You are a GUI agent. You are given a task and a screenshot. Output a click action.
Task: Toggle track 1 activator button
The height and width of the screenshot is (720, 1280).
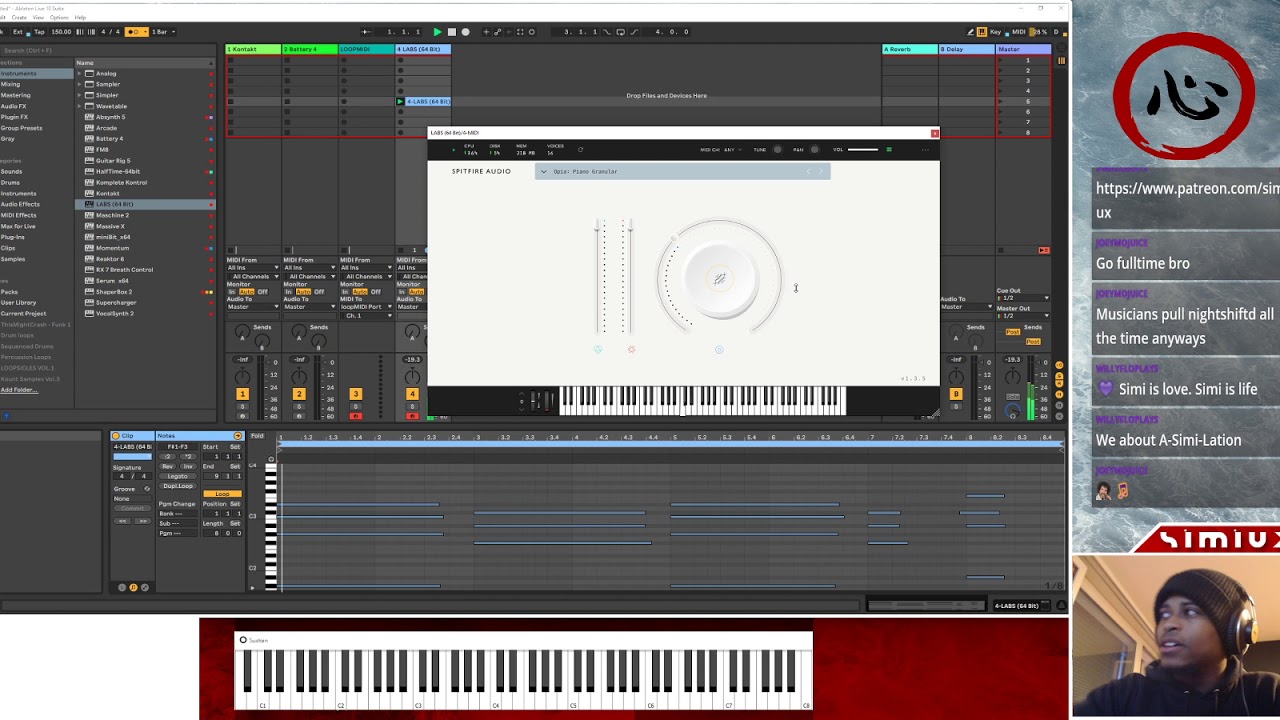(x=242, y=394)
